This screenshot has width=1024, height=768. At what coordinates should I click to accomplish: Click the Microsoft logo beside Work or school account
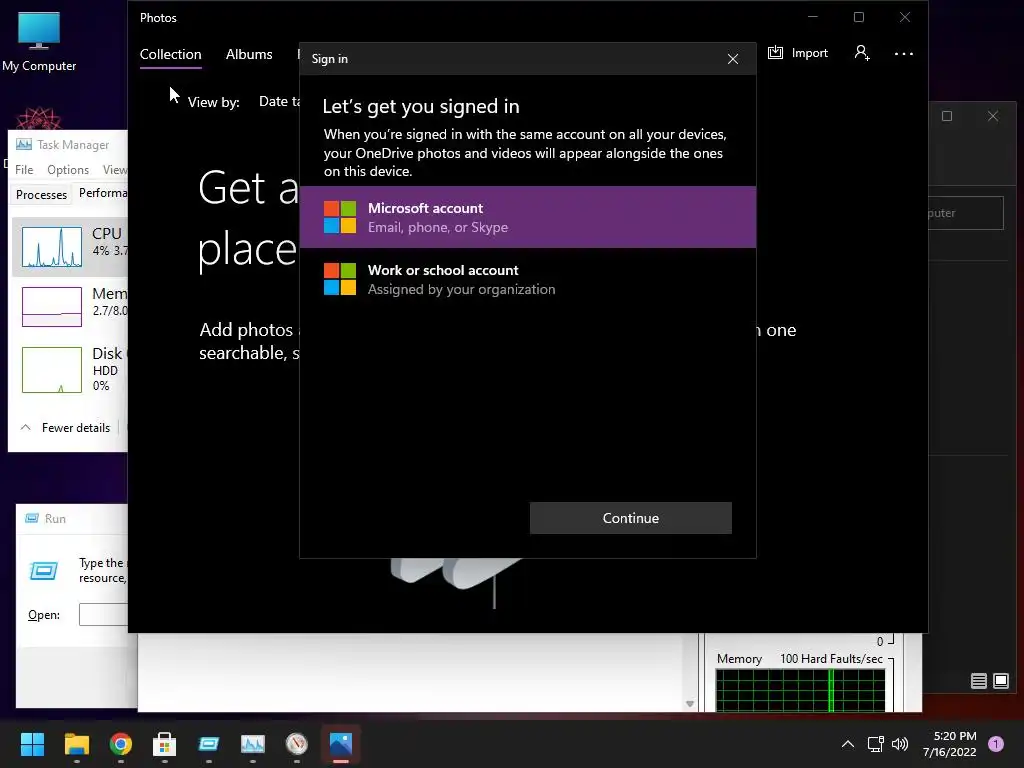pos(340,279)
